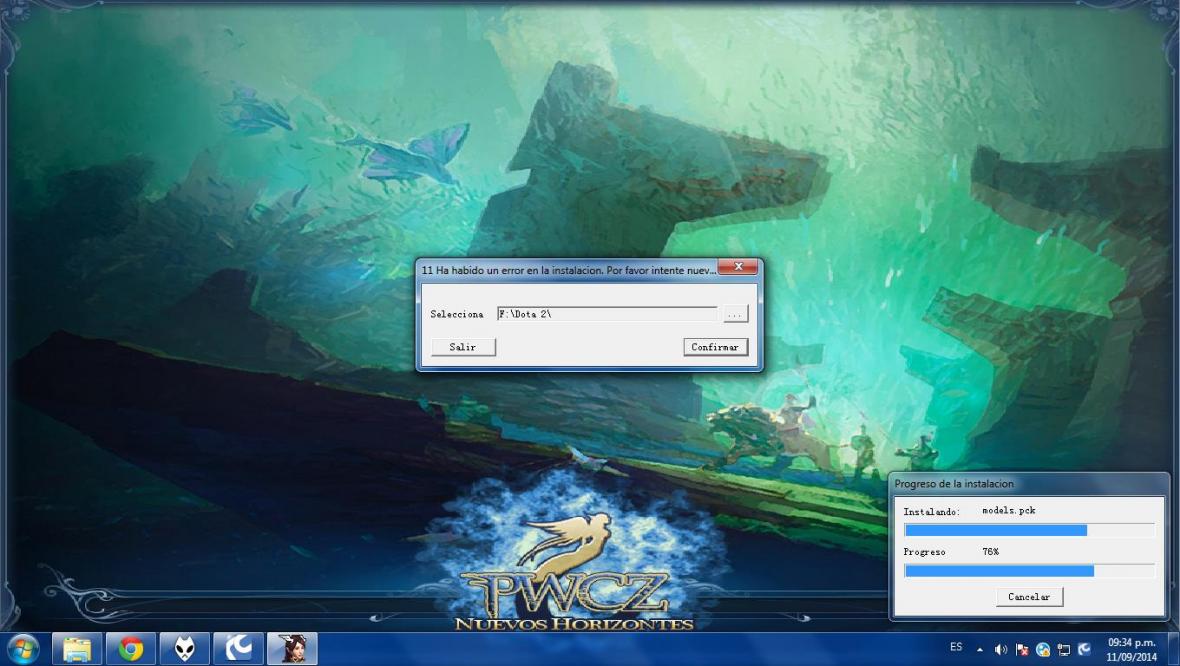This screenshot has width=1180, height=666.
Task: Open the crescent moon app on taskbar
Action: [x=239, y=649]
